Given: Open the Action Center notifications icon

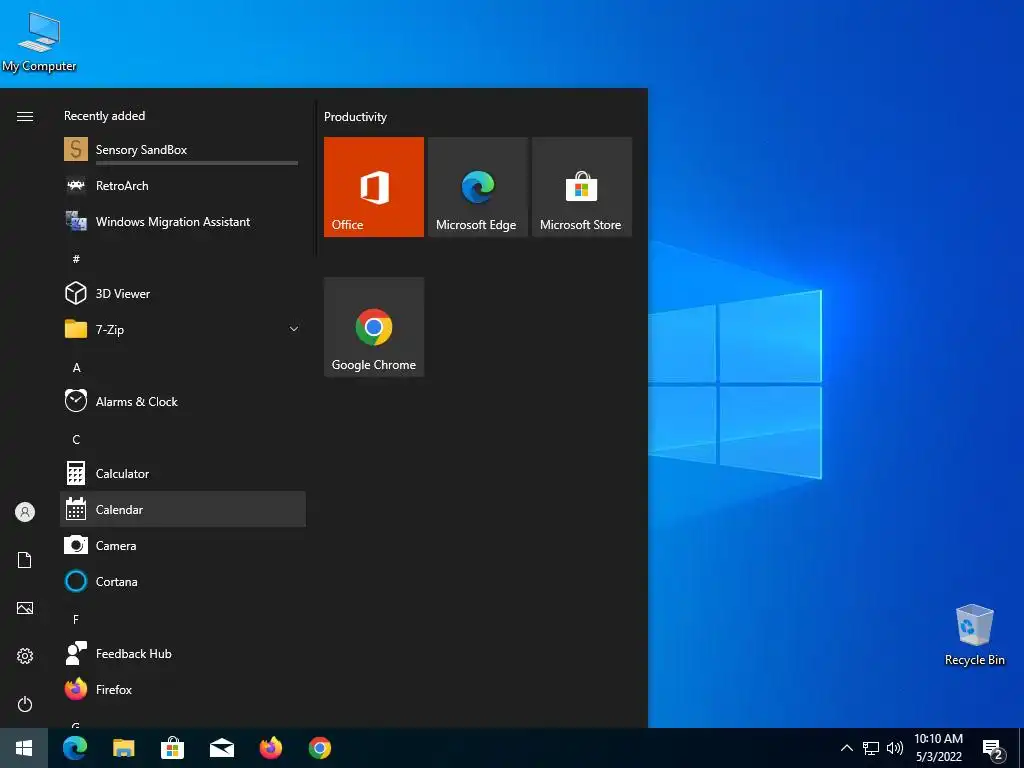Looking at the screenshot, I should [993, 749].
